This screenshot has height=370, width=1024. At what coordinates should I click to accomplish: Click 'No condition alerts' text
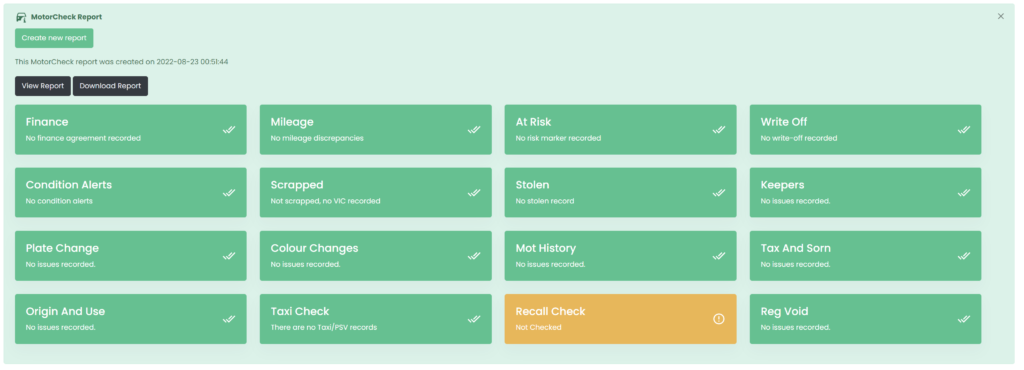59,201
